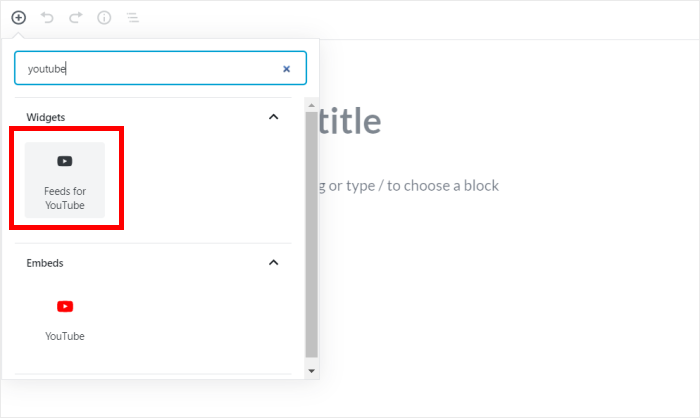
Task: Open the block navigation list icon
Action: 132,18
